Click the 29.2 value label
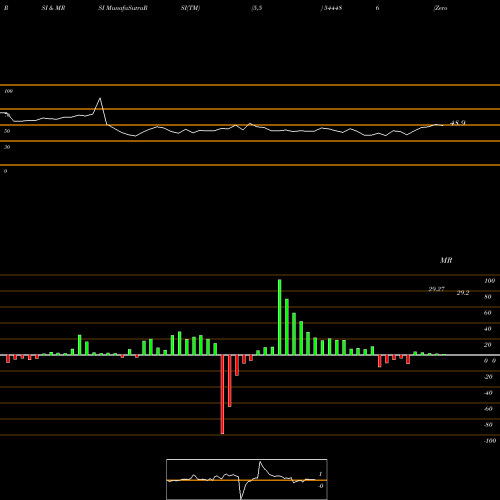This screenshot has height=500, width=500. (x=463, y=293)
